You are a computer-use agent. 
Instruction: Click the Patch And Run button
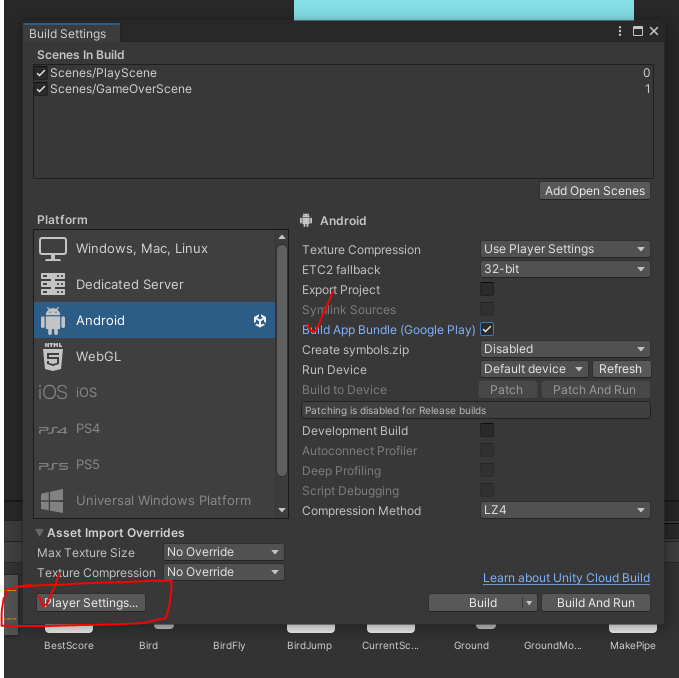point(594,390)
